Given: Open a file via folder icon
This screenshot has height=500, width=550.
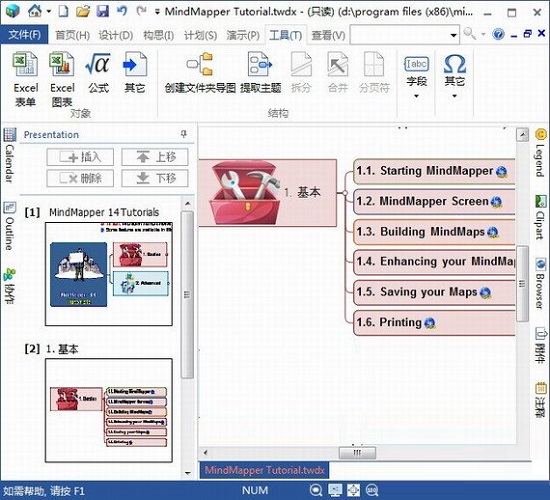Looking at the screenshot, I should point(83,11).
